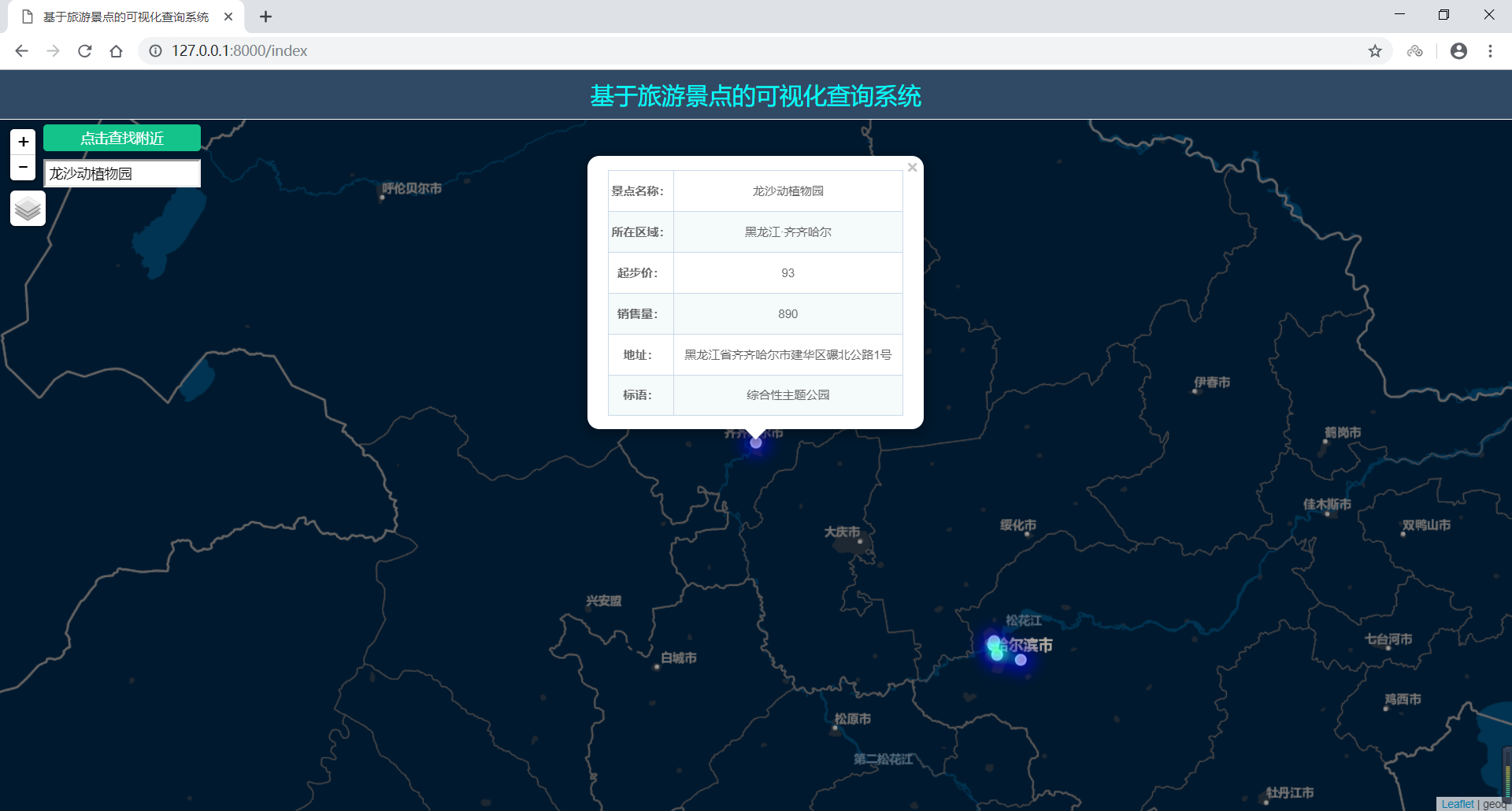This screenshot has height=811, width=1512.
Task: Click popup value 龙沙动植物园
Action: [x=787, y=191]
